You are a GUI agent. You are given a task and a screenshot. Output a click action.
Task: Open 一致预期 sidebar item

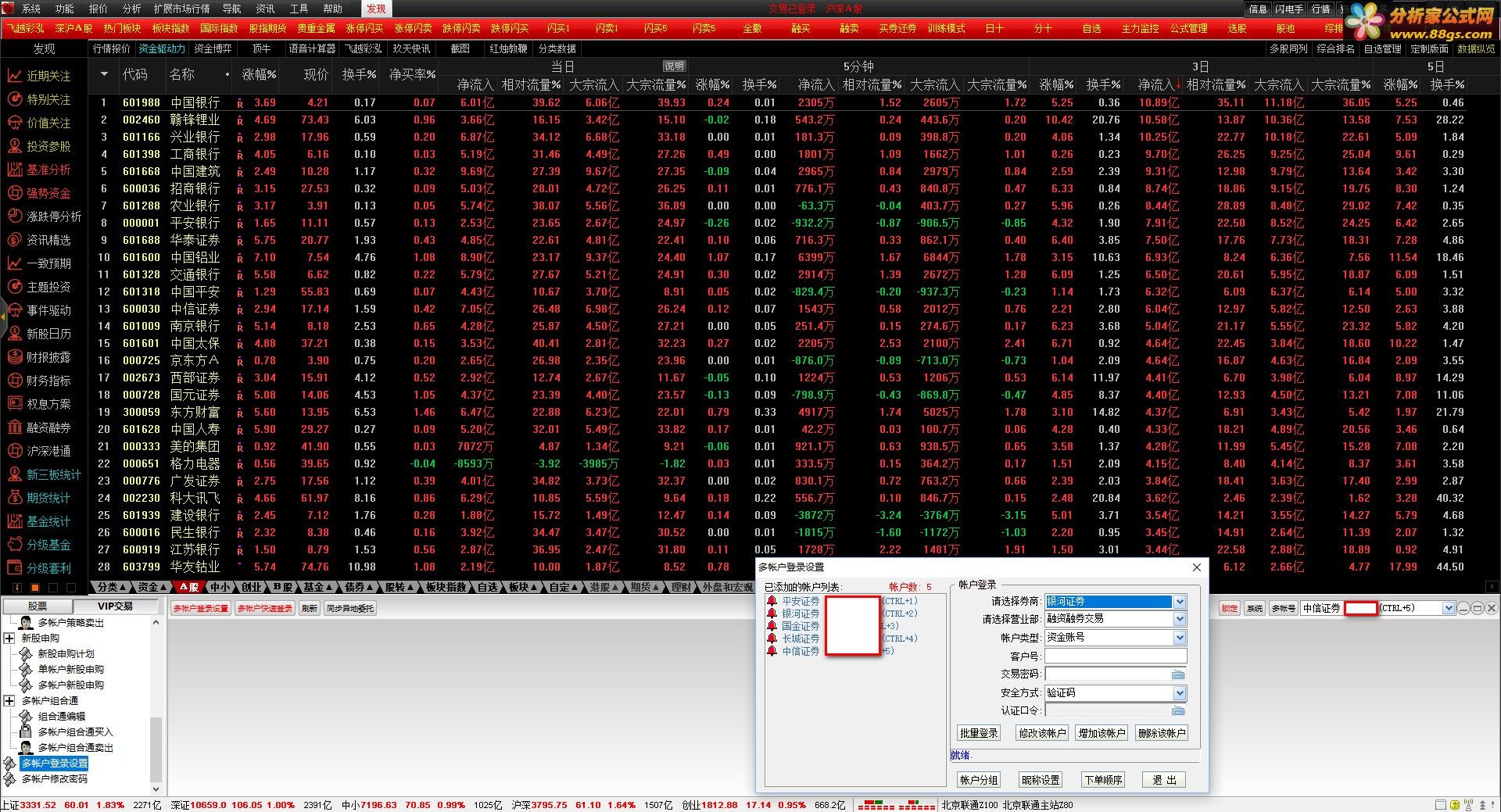tap(39, 263)
